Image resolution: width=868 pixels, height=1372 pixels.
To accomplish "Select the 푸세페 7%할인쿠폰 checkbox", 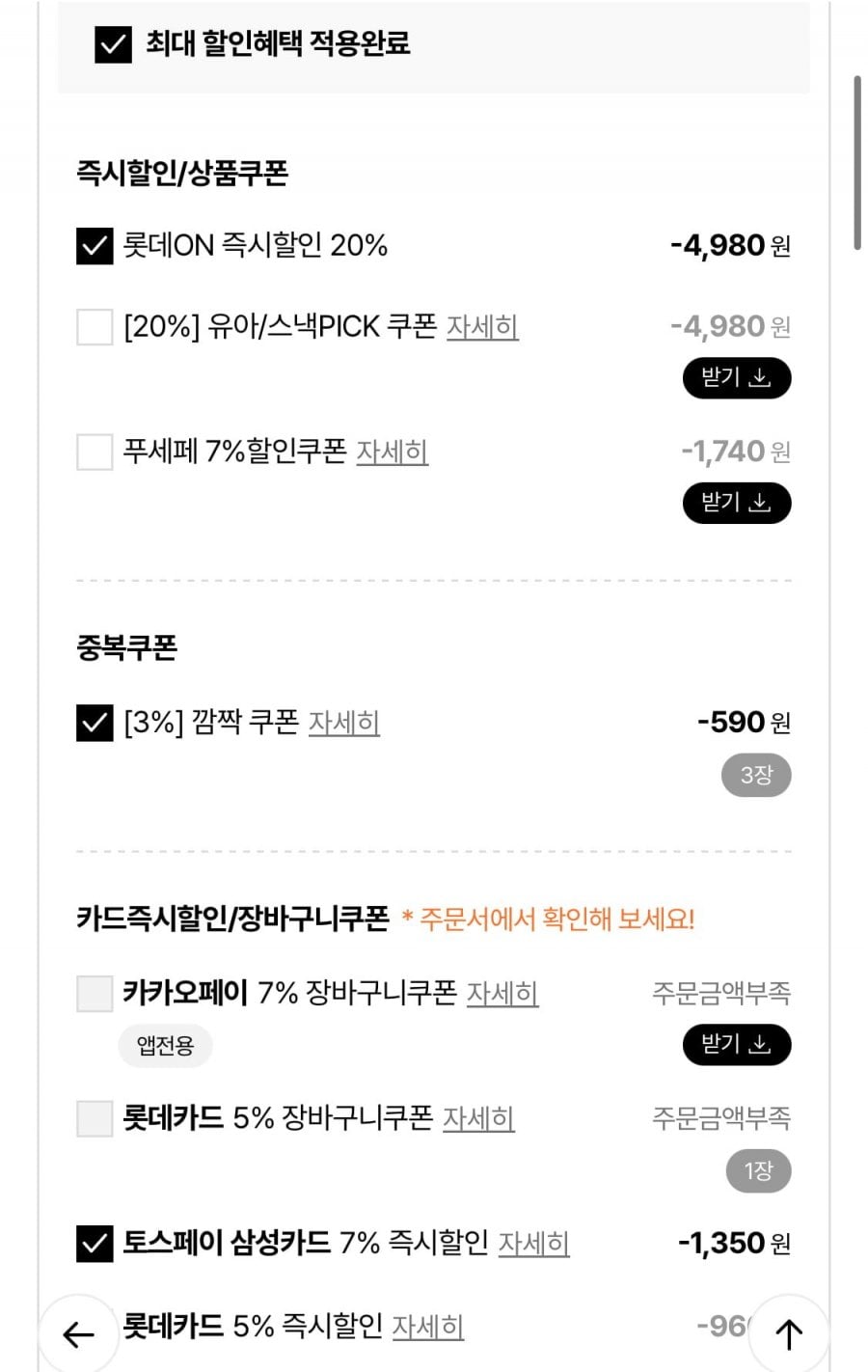I will (95, 452).
